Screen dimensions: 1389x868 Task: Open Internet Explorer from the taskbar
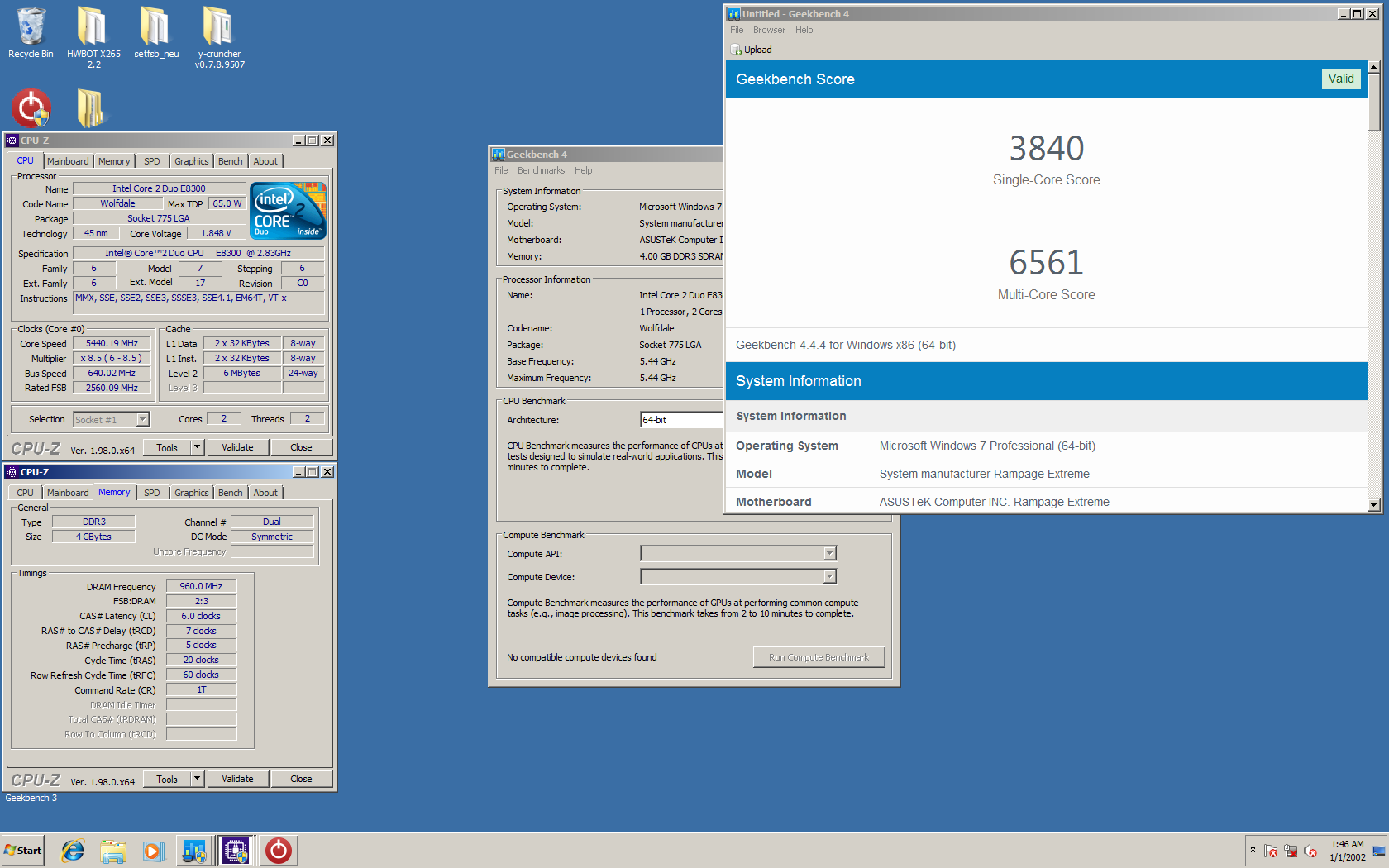73,851
